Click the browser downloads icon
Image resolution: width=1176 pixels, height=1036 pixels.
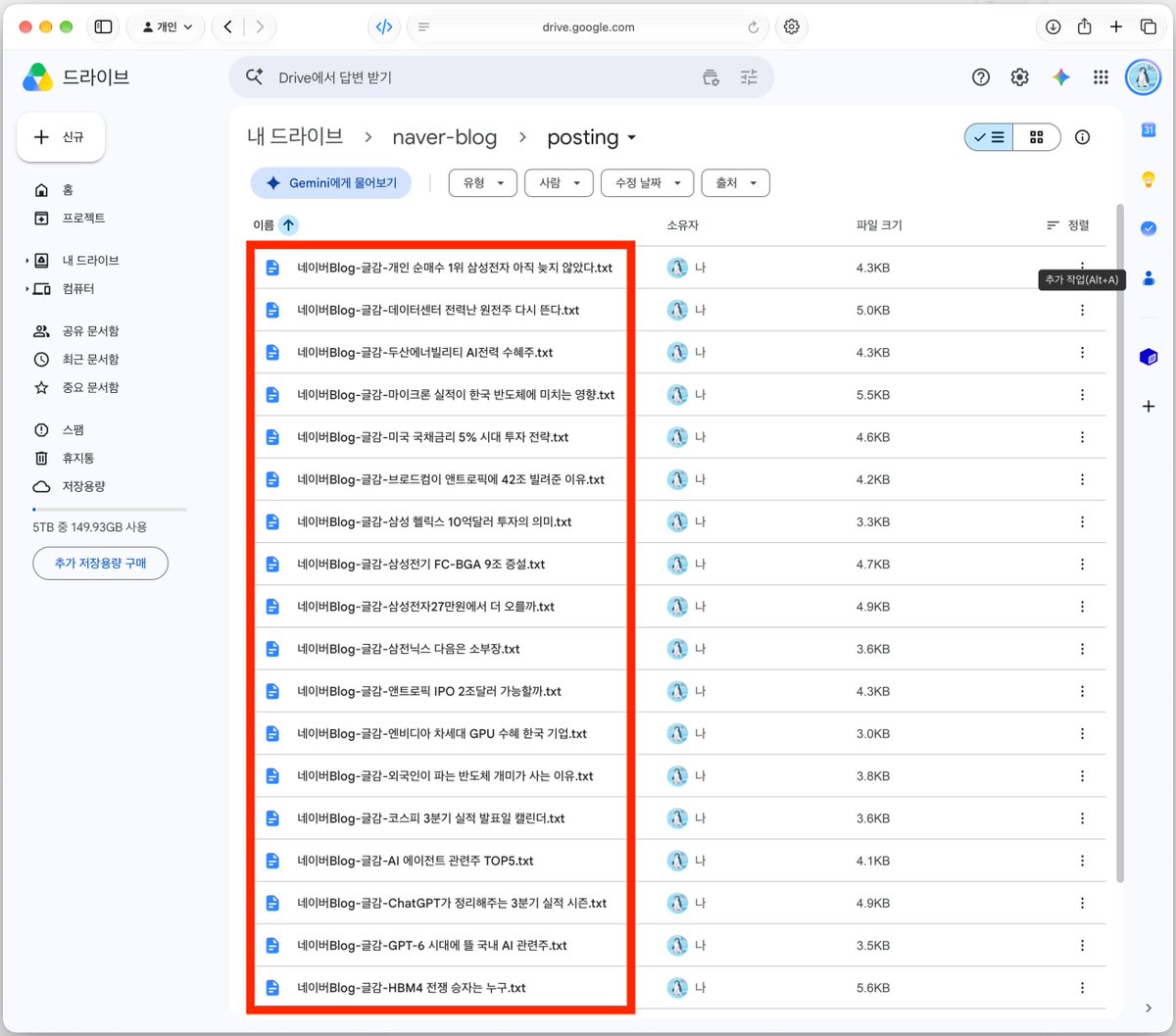click(x=1053, y=27)
